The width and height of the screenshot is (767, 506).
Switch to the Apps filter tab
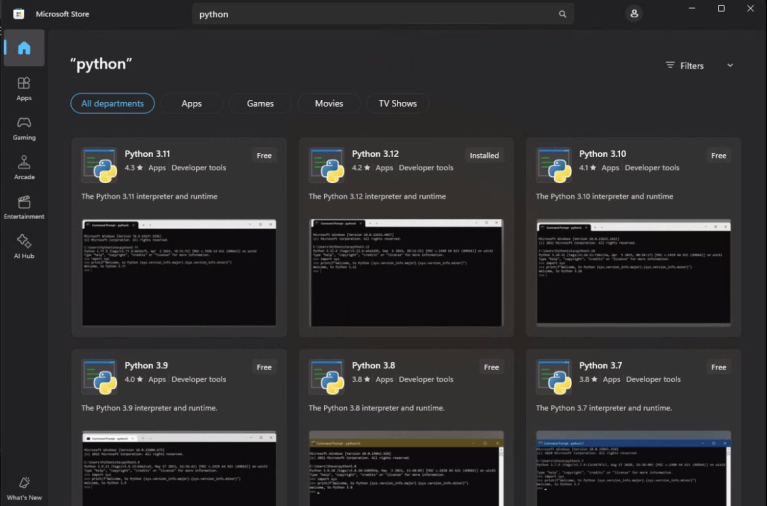coord(191,103)
